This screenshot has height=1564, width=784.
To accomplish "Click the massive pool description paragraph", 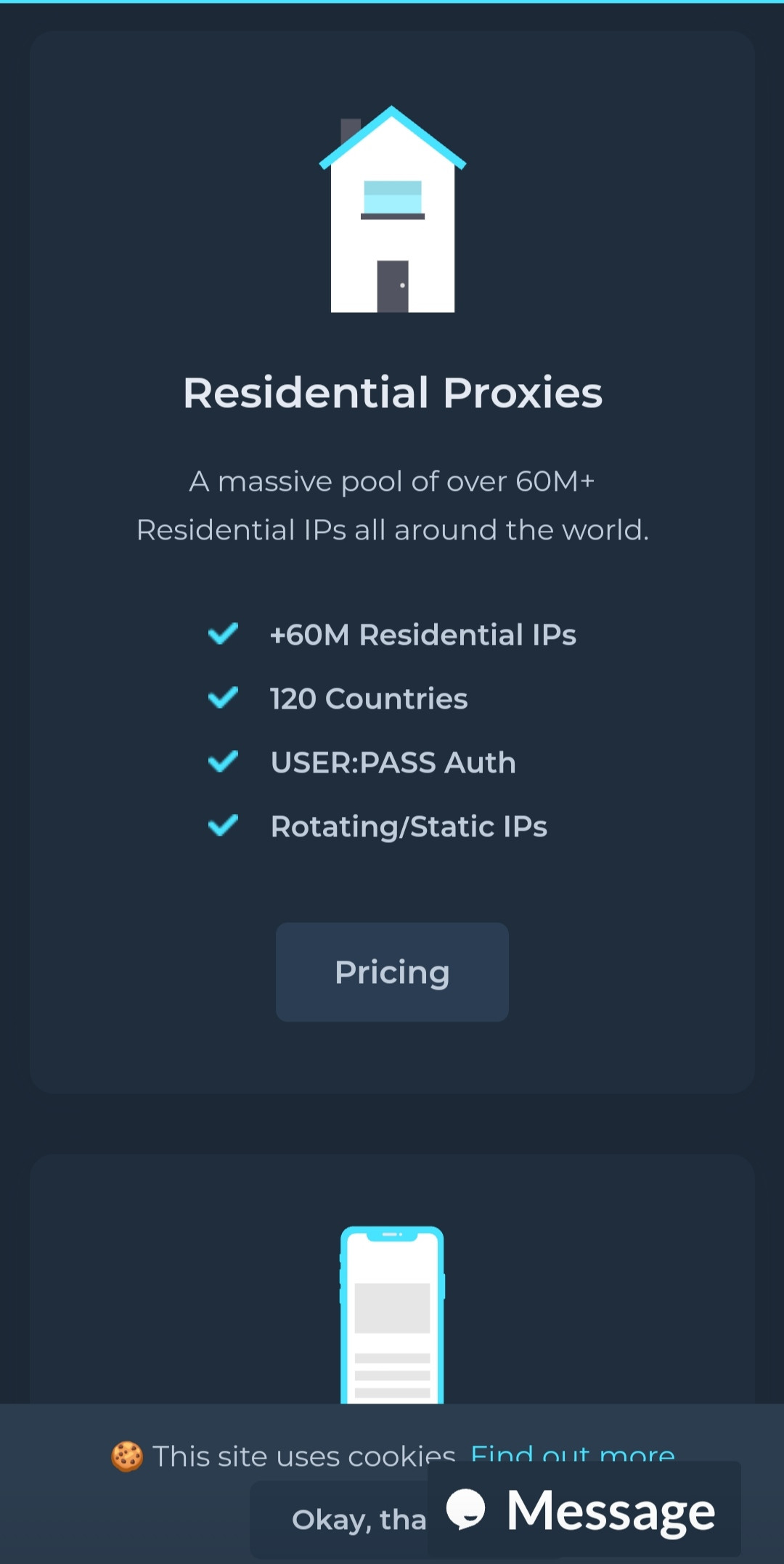I will pos(392,505).
